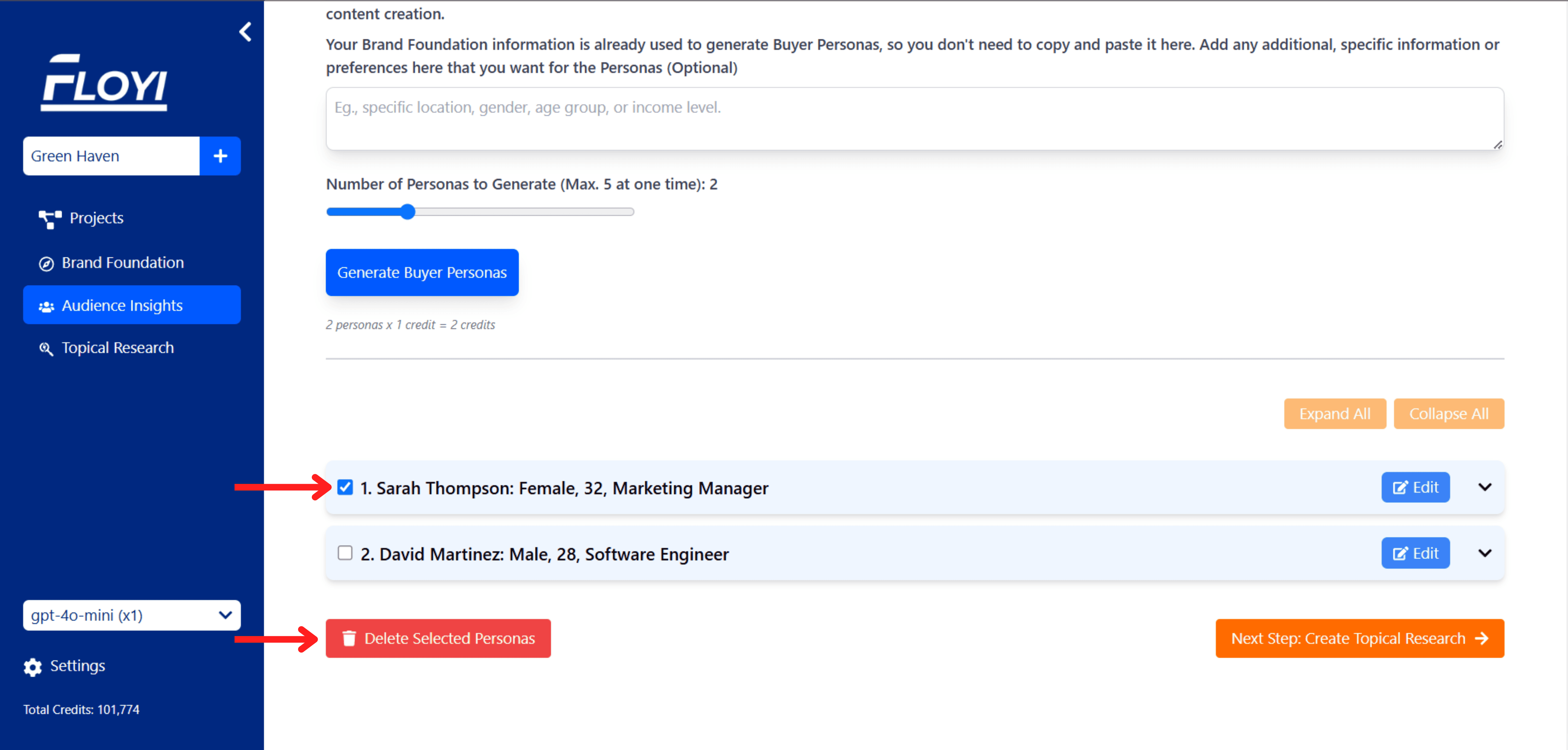
Task: Collapse the sidebar with the left chevron
Action: pos(245,32)
